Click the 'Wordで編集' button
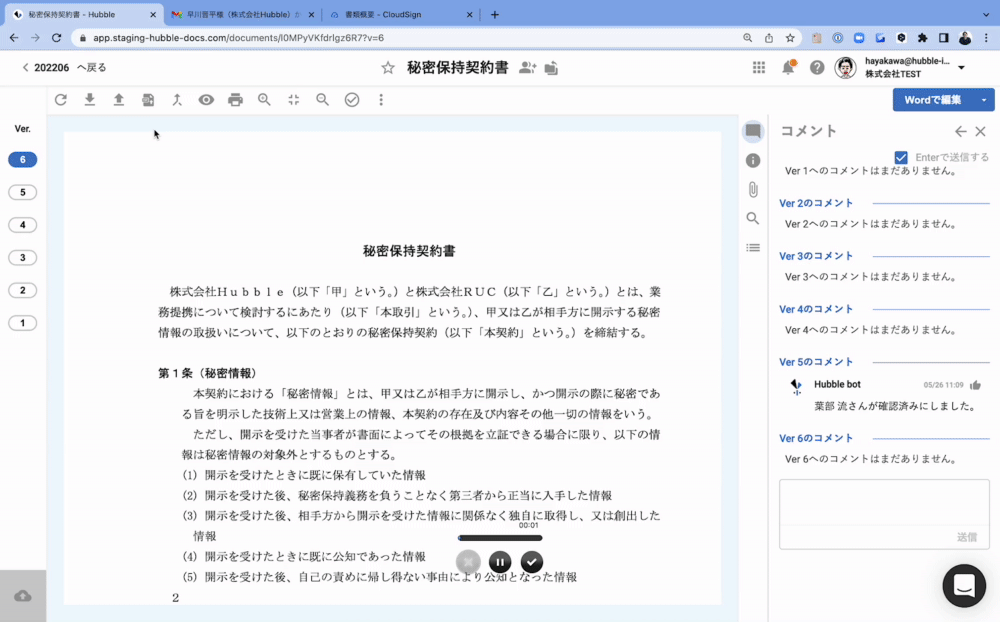The width and height of the screenshot is (1000, 622). point(932,100)
